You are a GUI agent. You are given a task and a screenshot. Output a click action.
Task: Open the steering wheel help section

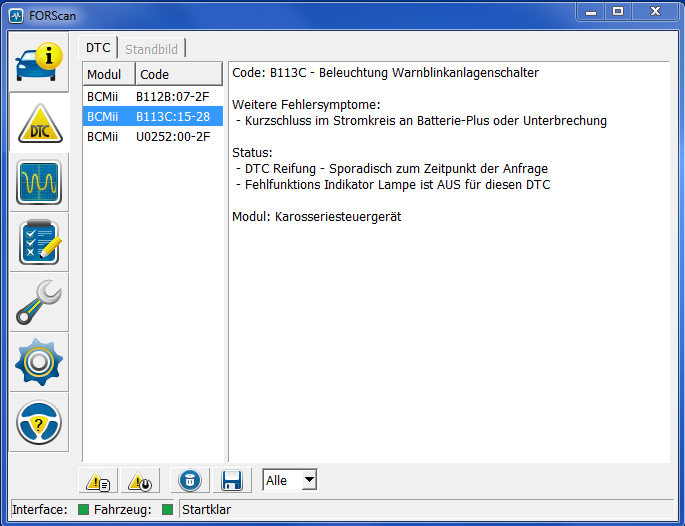pyautogui.click(x=39, y=423)
